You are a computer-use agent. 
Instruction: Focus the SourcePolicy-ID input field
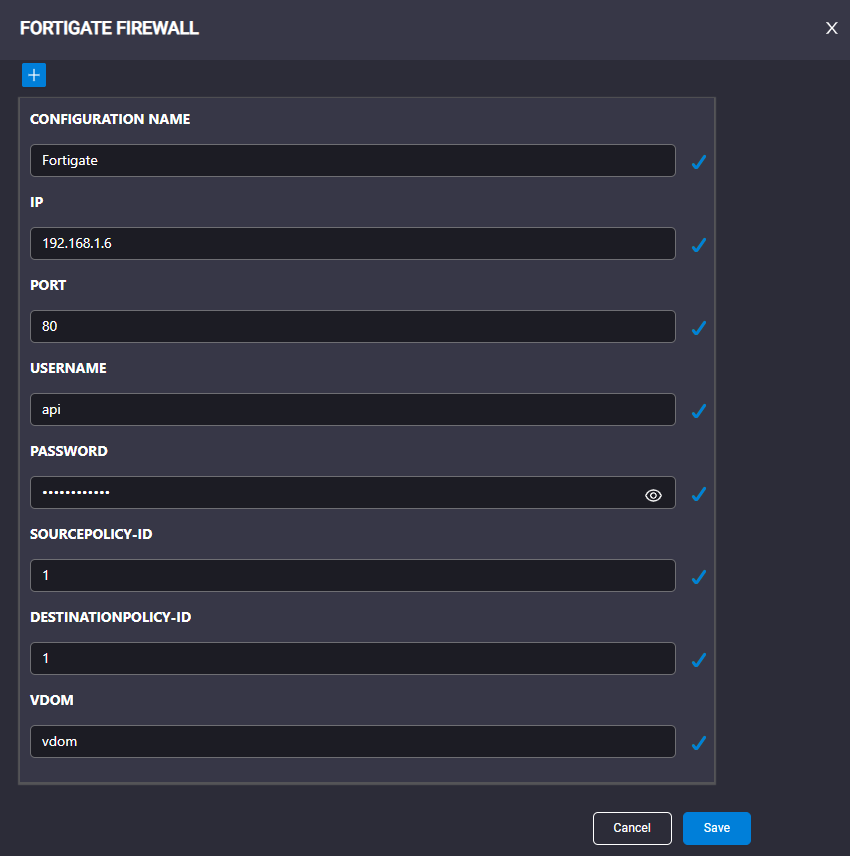(x=353, y=575)
